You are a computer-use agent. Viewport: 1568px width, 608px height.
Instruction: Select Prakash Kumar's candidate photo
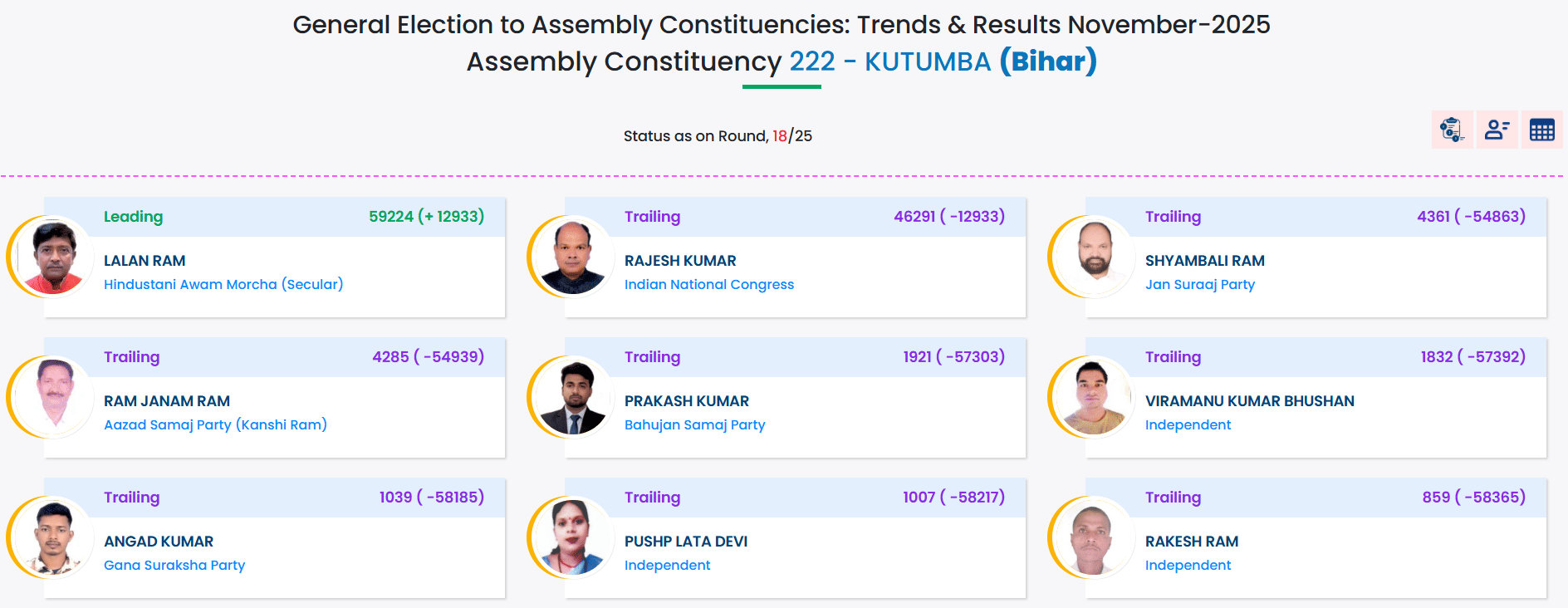(x=573, y=397)
